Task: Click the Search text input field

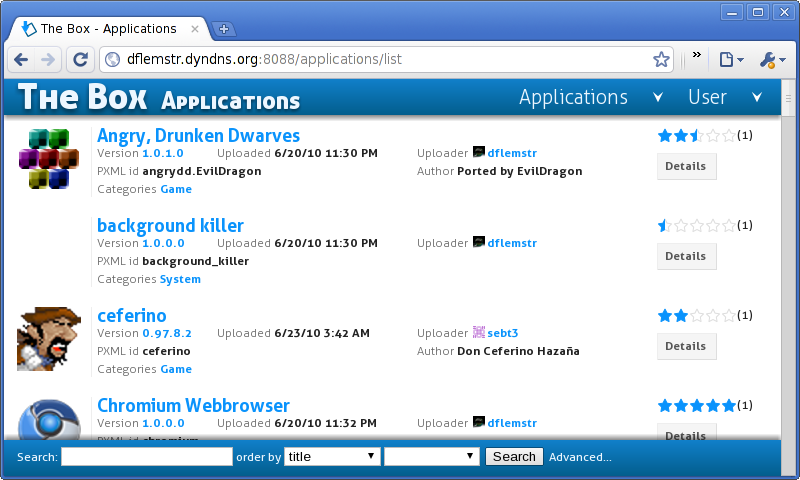Action: [147, 456]
